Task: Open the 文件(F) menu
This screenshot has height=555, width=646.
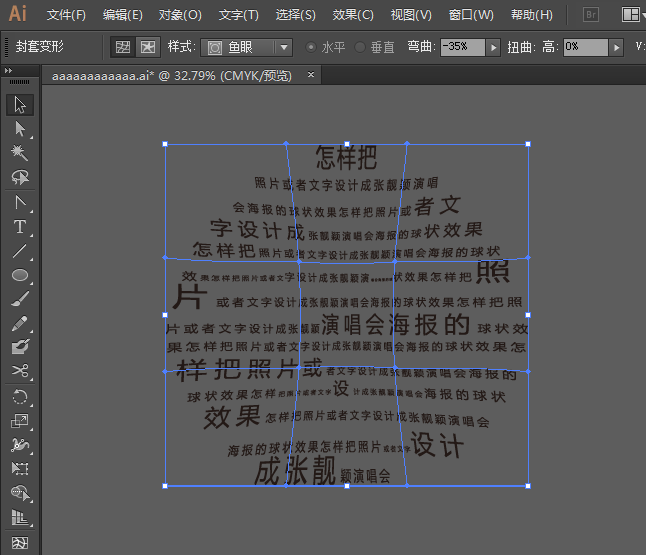Action: pos(66,15)
